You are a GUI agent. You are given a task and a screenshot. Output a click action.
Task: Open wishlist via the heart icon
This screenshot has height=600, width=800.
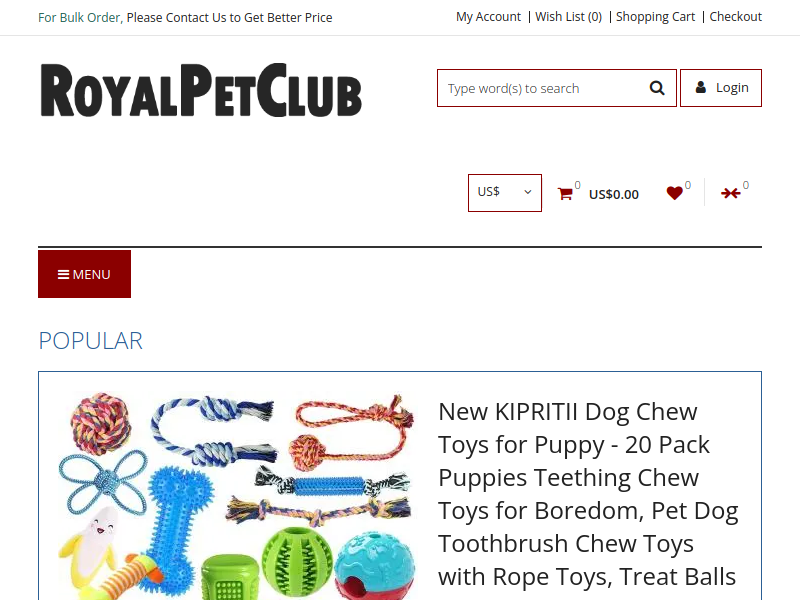click(x=674, y=193)
